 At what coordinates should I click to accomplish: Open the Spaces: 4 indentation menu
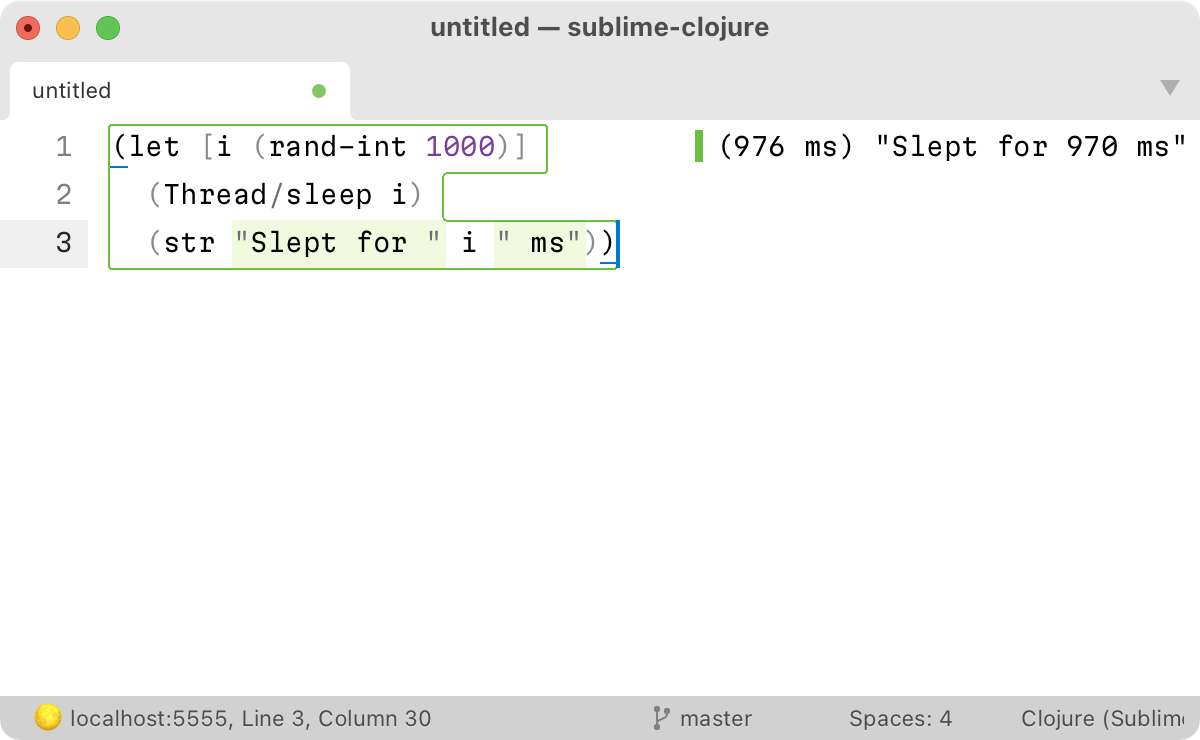901,718
